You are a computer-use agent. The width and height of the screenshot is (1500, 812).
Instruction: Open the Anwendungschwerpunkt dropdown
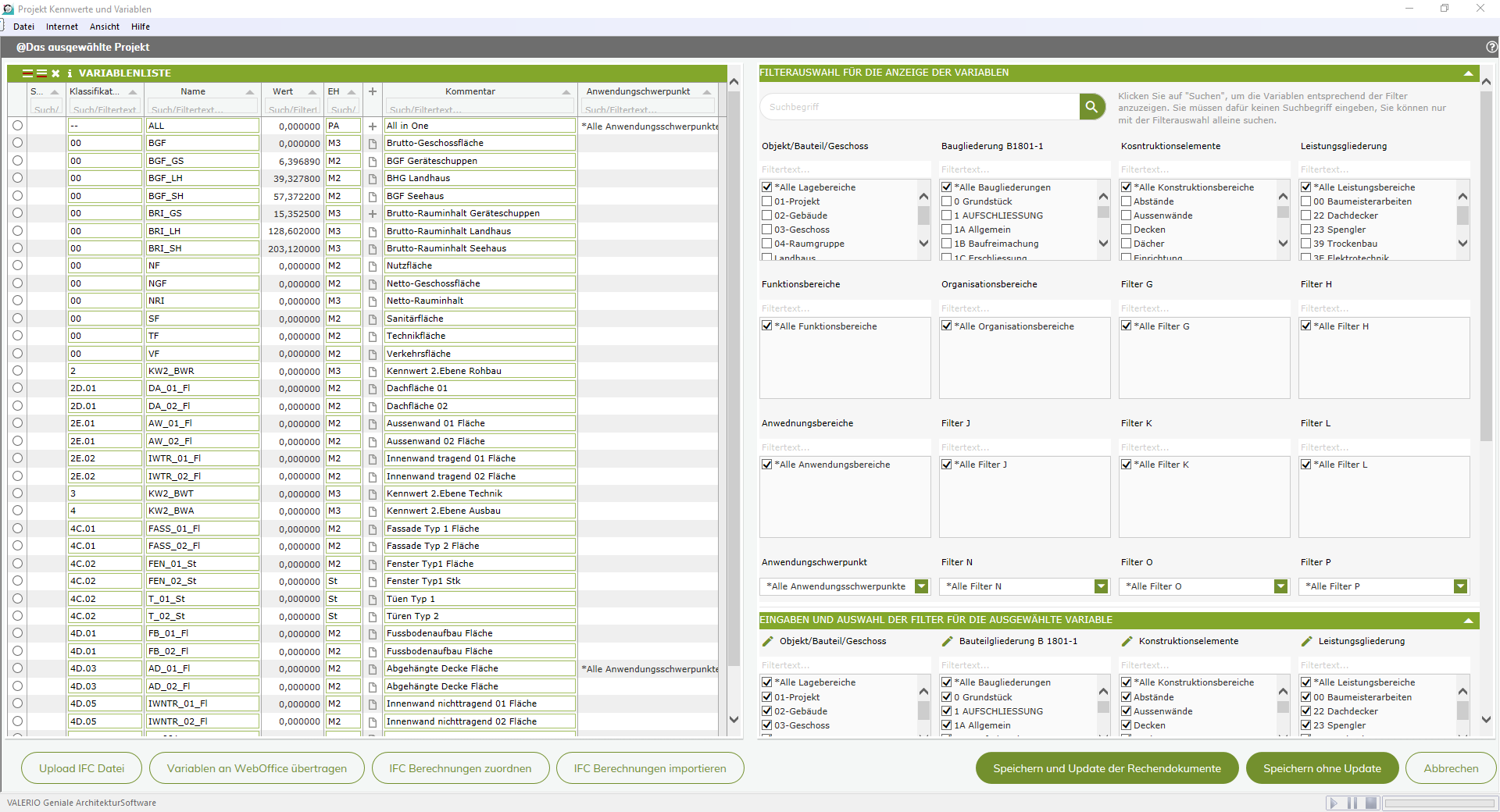point(922,586)
